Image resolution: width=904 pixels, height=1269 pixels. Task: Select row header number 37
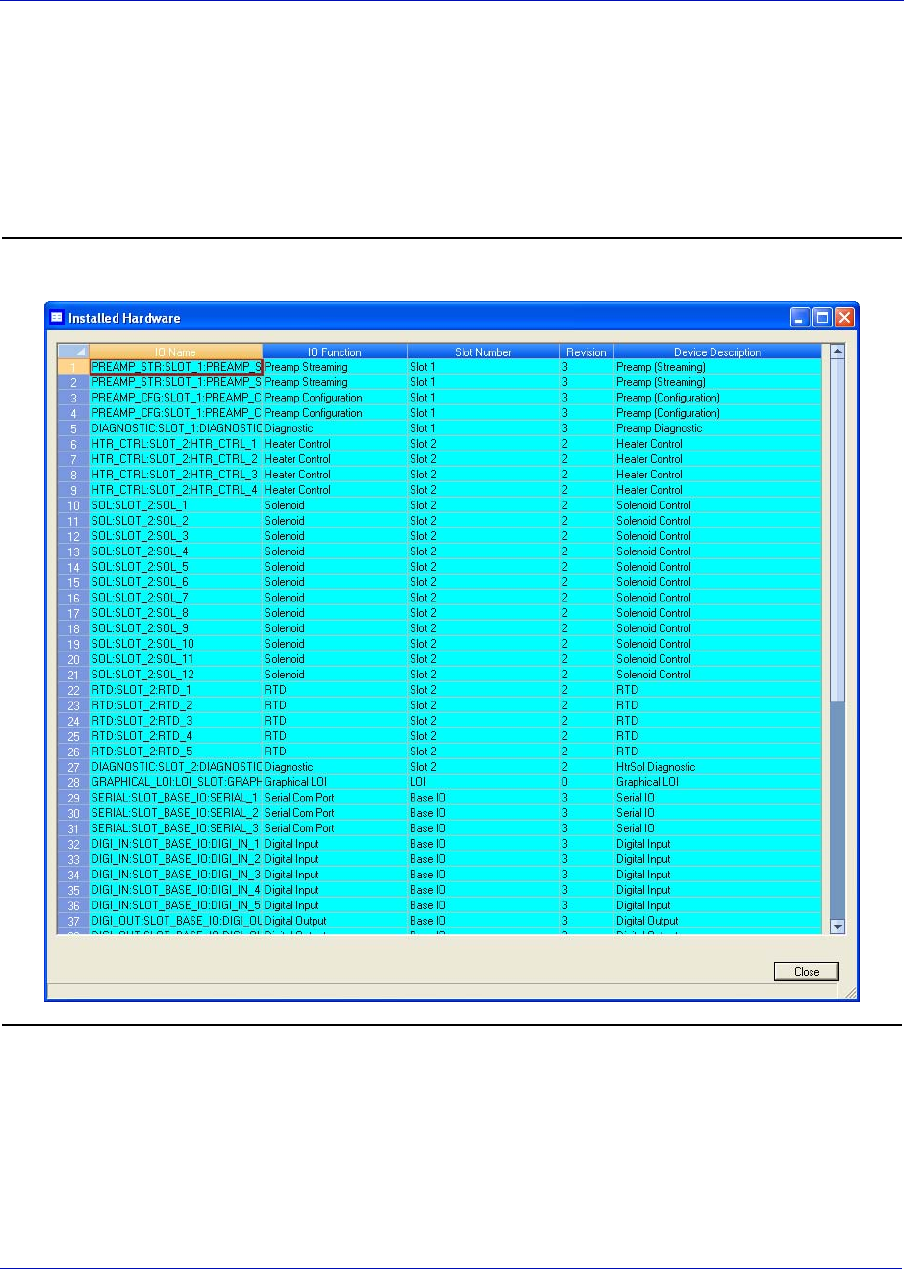(73, 921)
